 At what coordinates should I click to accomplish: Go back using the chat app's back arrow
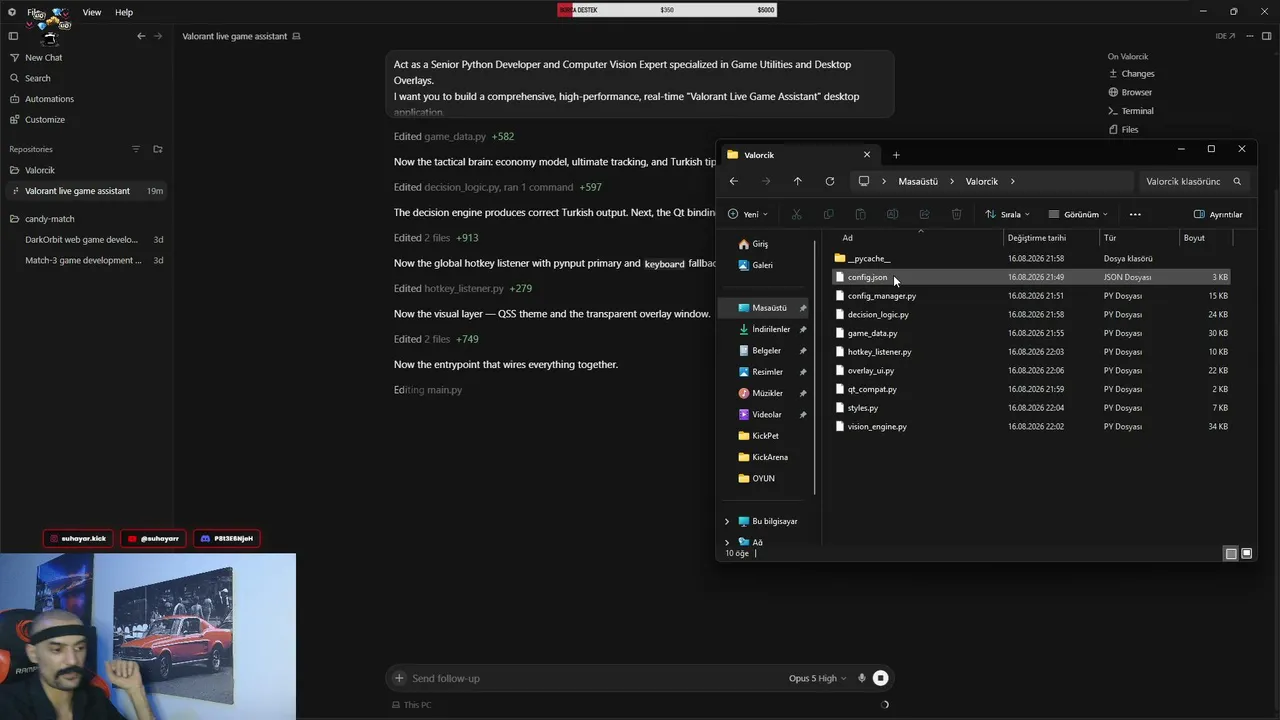(x=141, y=36)
